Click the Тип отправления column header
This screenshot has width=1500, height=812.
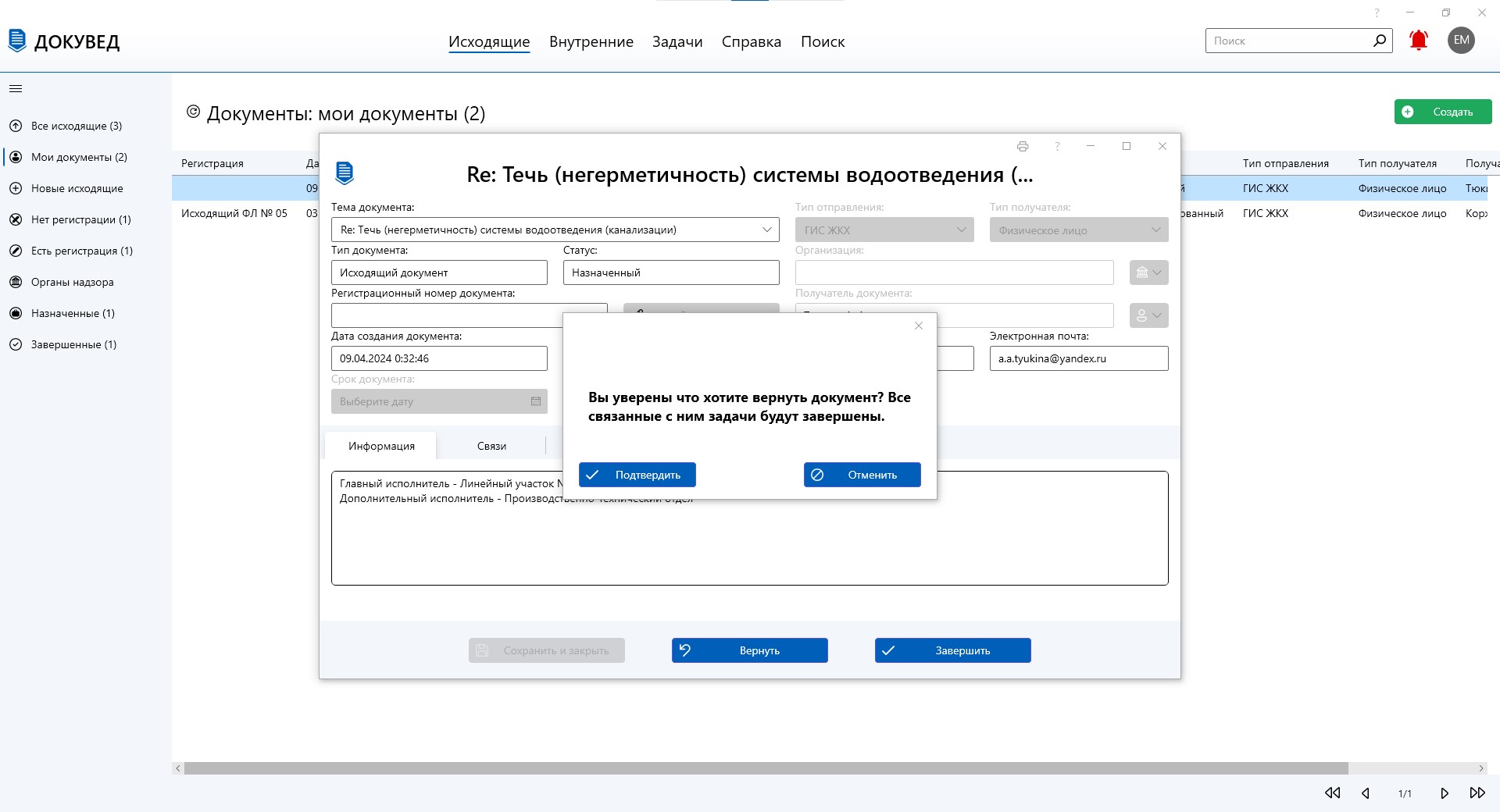pyautogui.click(x=1285, y=163)
